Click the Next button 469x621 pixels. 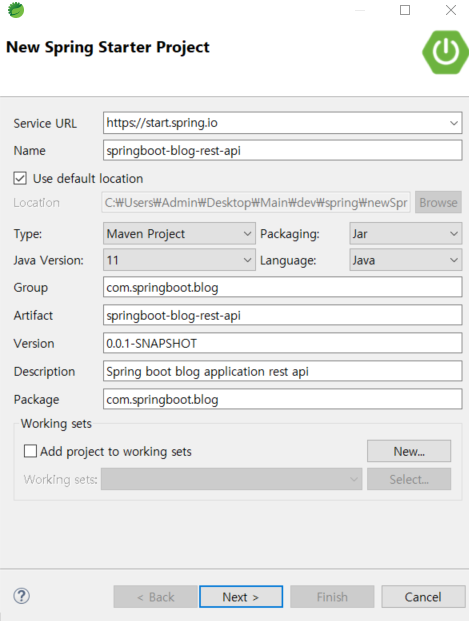click(x=241, y=596)
